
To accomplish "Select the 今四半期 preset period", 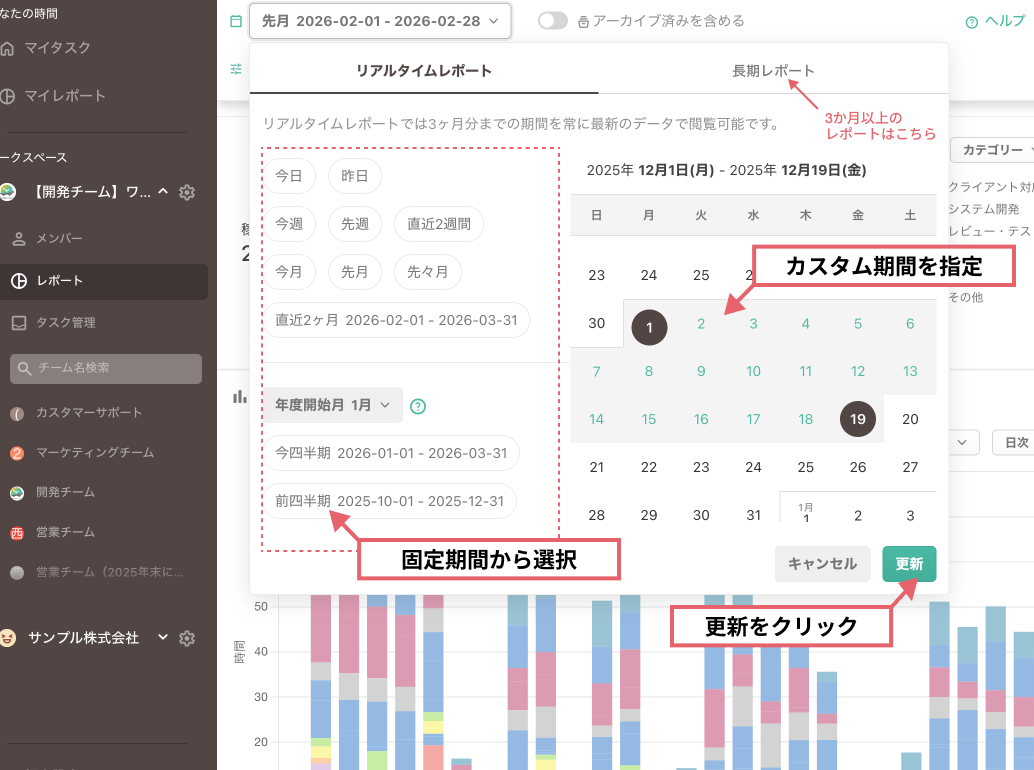I will (x=390, y=453).
